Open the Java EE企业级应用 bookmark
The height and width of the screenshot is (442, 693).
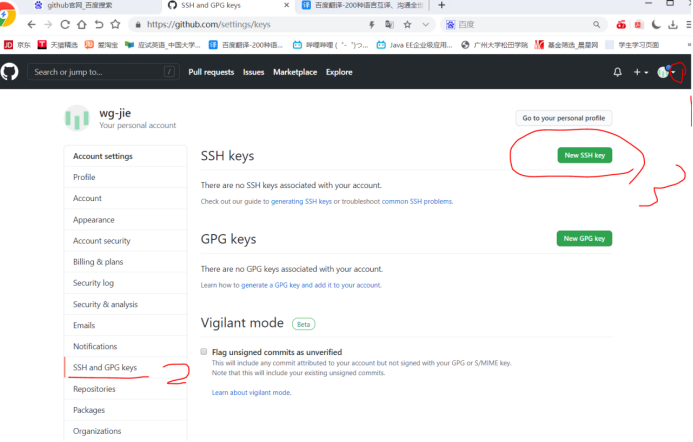[415, 45]
